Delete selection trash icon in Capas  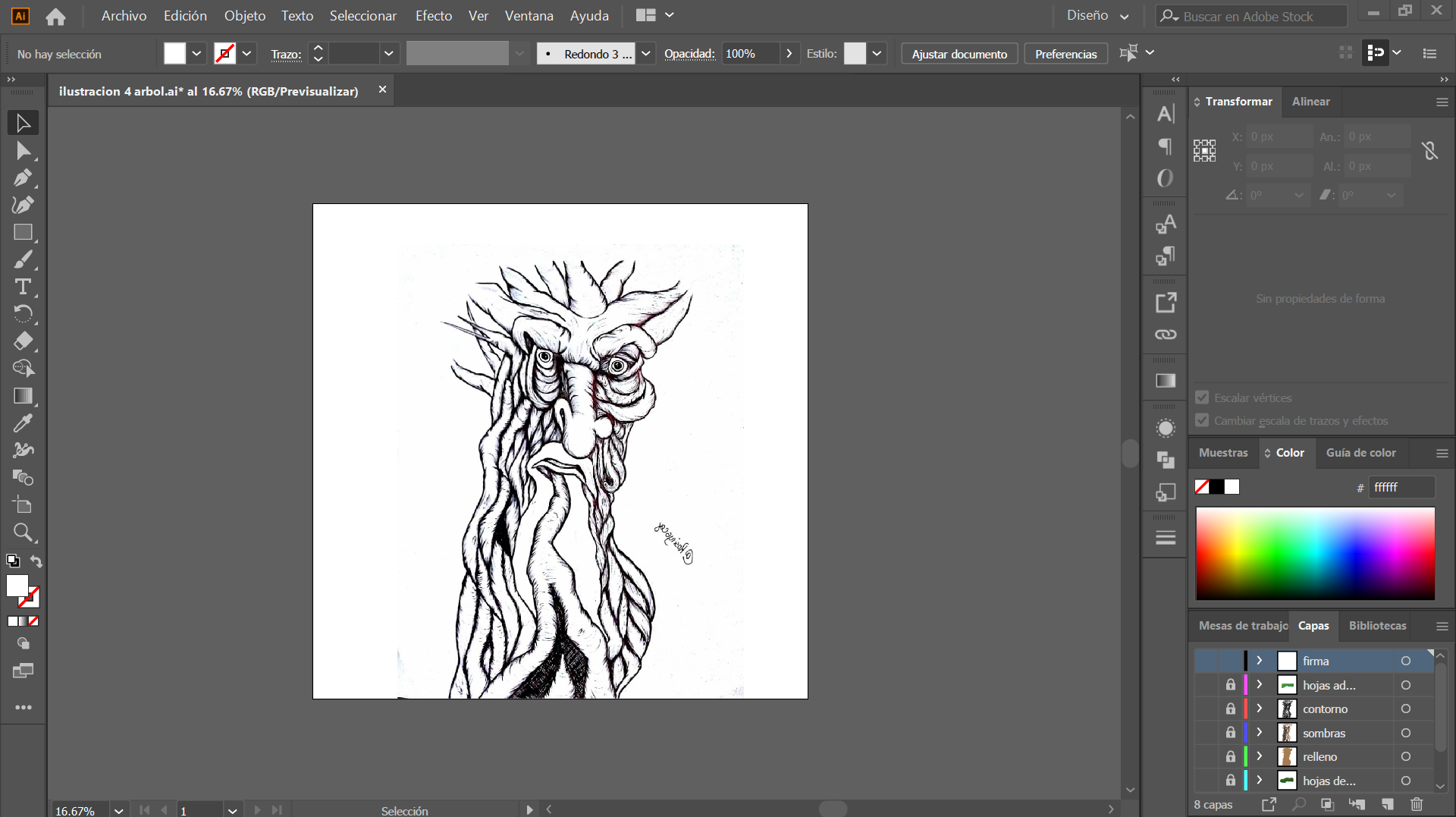(1416, 804)
